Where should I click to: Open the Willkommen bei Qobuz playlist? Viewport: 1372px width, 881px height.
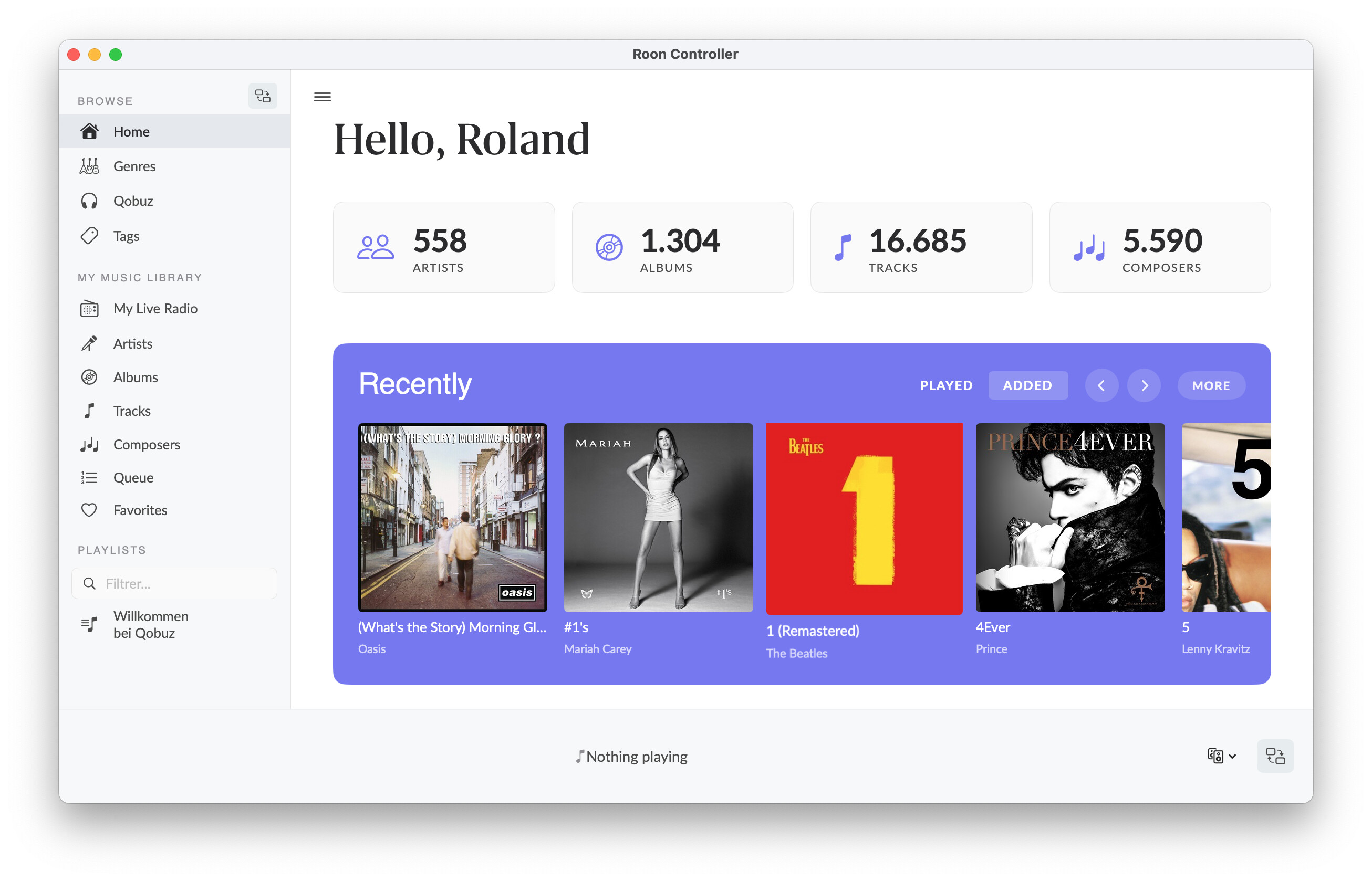pyautogui.click(x=151, y=625)
